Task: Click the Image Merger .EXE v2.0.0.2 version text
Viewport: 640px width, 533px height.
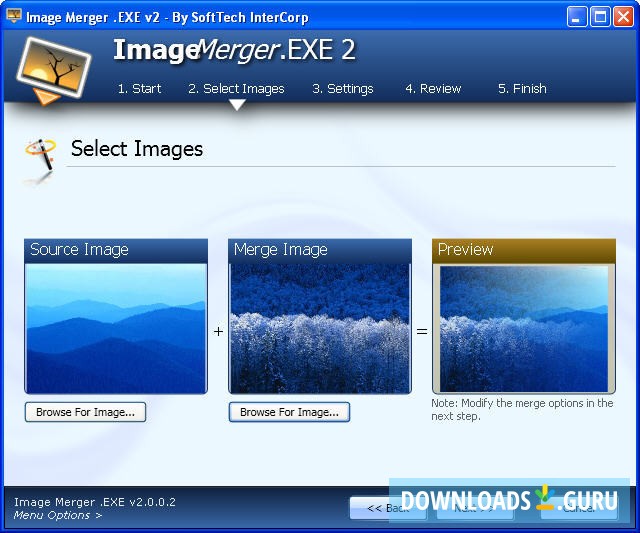Action: pyautogui.click(x=95, y=502)
